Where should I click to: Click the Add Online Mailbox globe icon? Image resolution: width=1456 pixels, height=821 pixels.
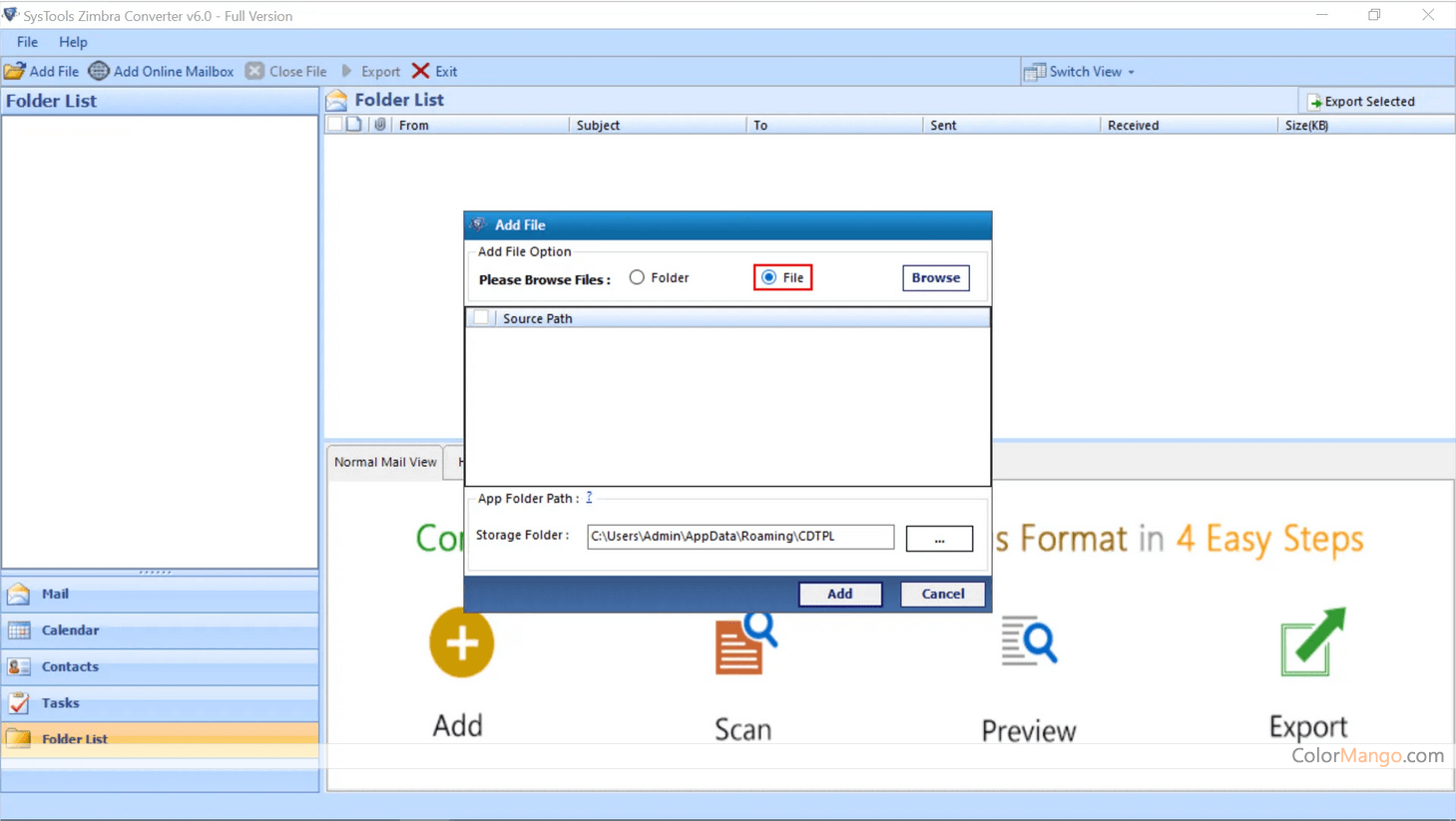(x=99, y=71)
